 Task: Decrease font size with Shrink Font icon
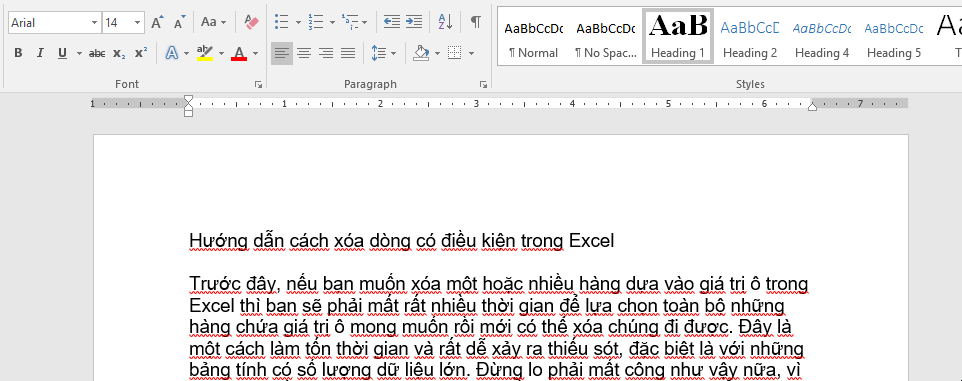[x=179, y=23]
